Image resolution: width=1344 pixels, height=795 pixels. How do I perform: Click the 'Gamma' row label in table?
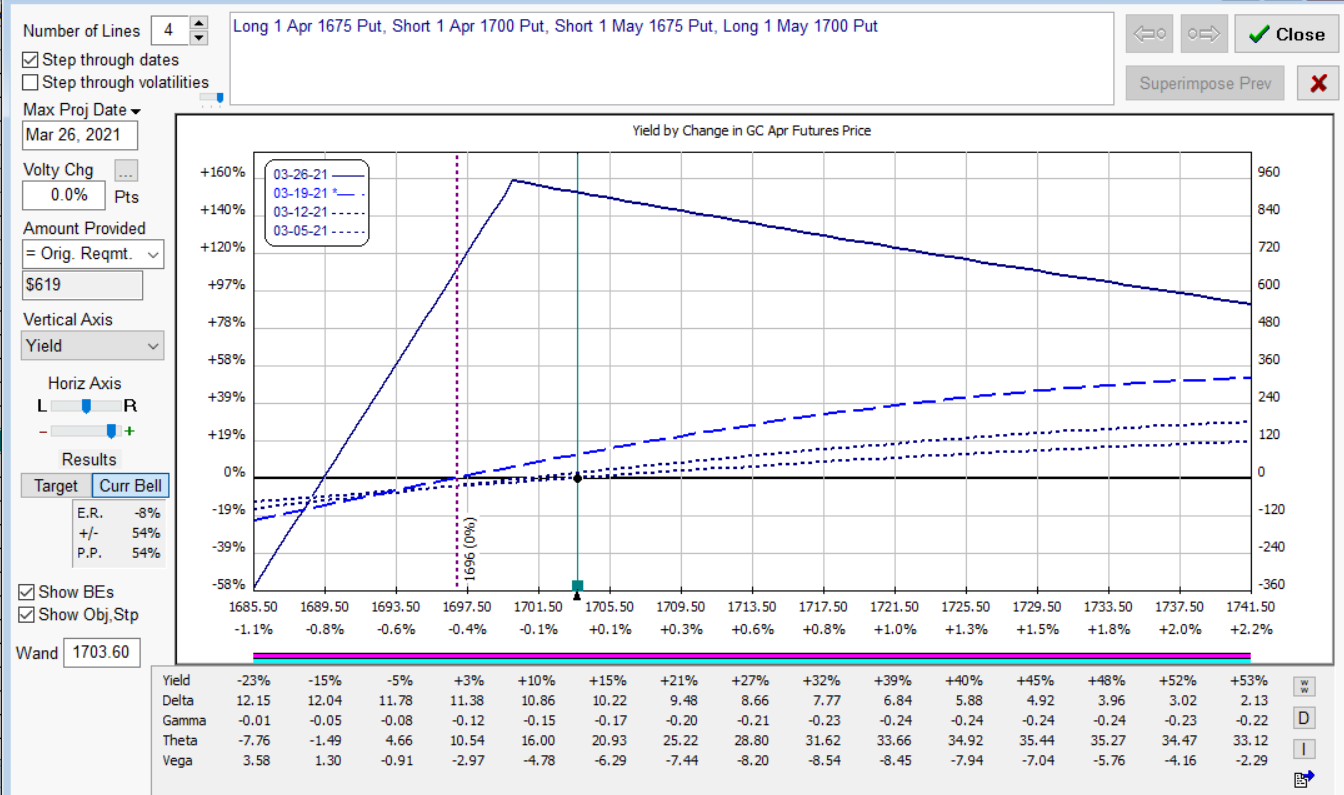click(184, 720)
